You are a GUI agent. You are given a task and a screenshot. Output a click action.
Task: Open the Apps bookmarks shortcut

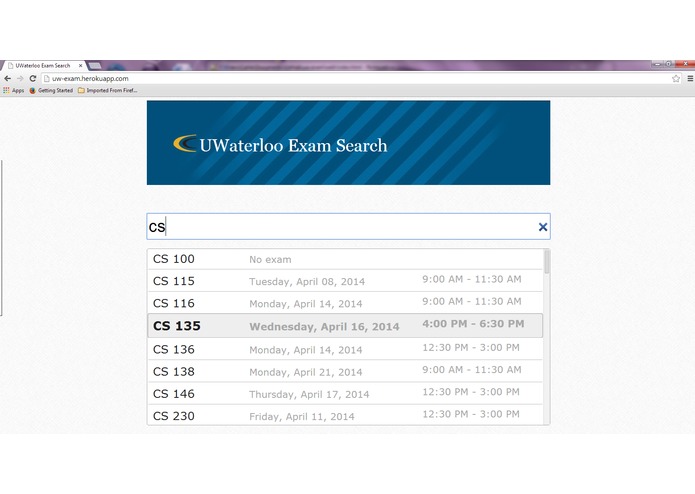point(13,90)
